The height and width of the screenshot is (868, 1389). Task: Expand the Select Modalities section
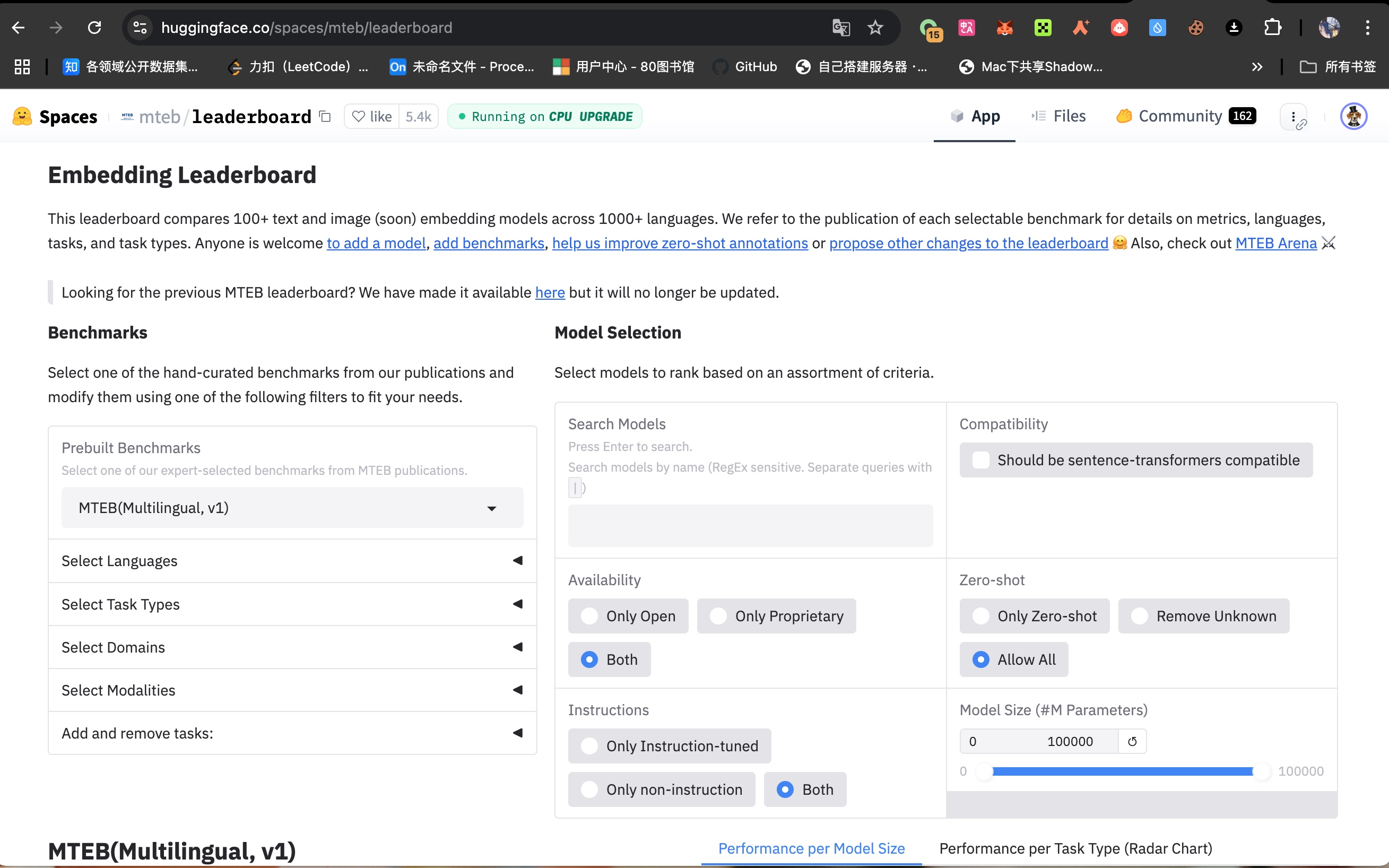coord(292,690)
